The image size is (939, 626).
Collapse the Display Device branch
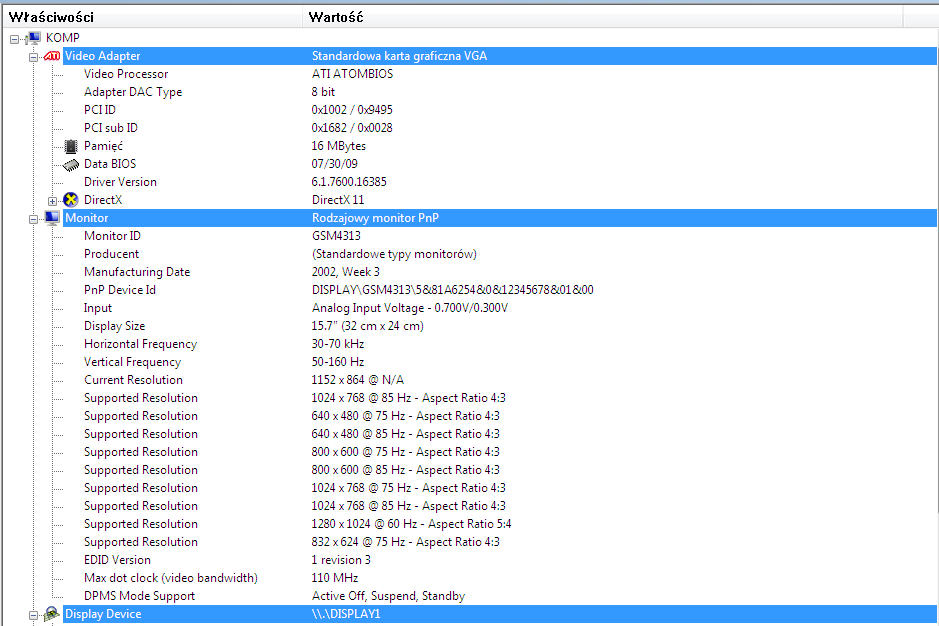pos(34,615)
